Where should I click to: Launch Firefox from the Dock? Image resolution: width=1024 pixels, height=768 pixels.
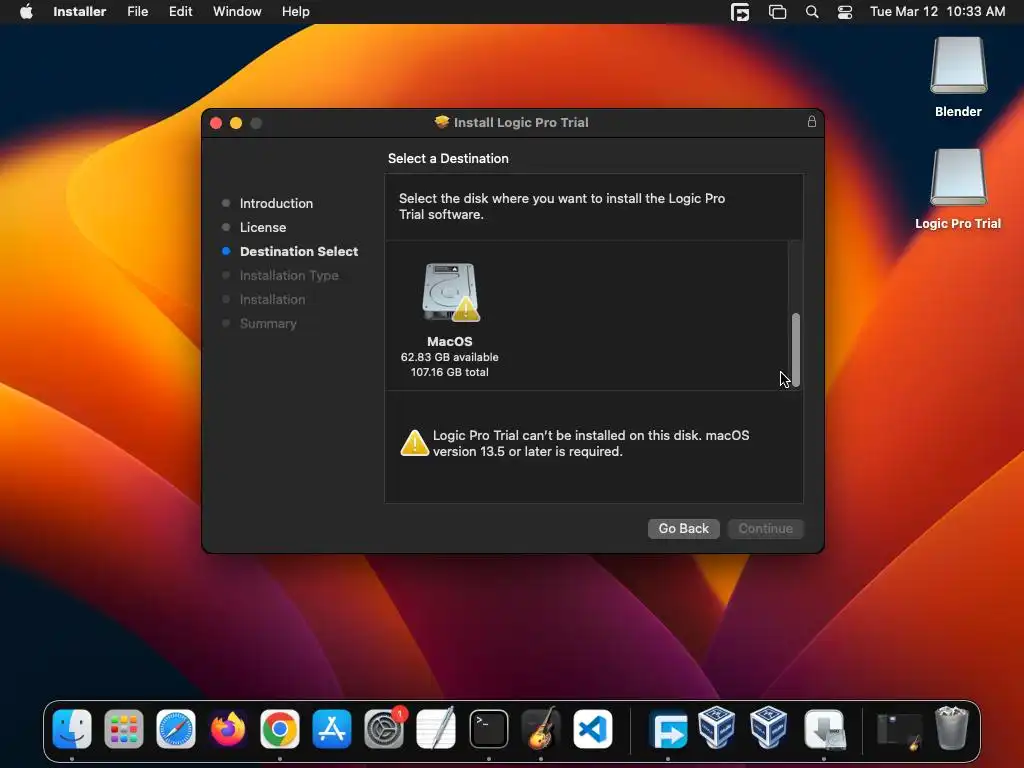pos(228,729)
